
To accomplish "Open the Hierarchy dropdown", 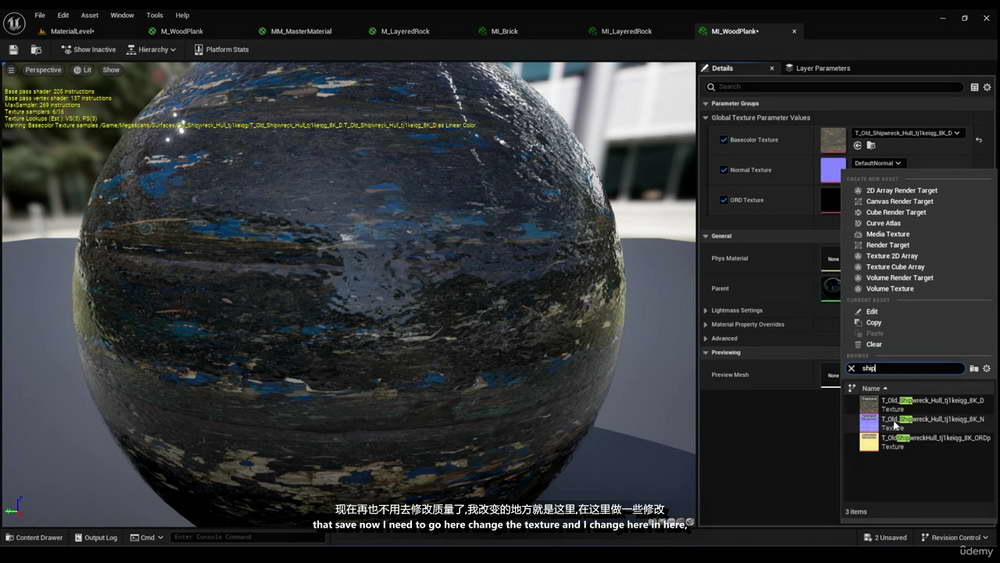I will 151,50.
